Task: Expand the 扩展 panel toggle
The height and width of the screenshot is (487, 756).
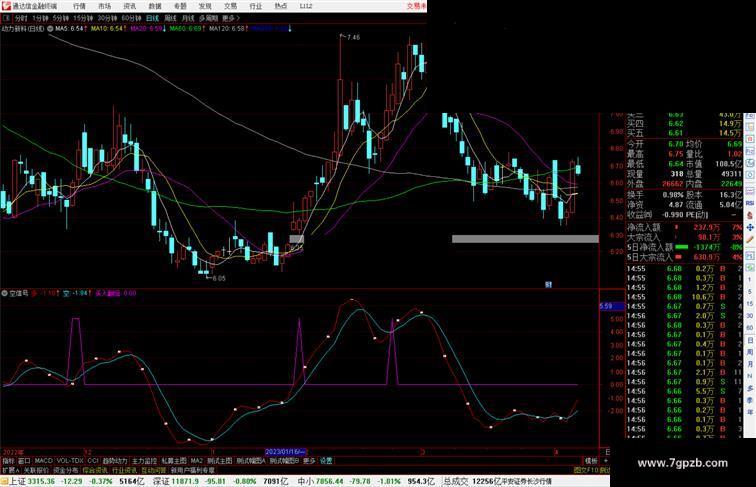Action: 10,470
